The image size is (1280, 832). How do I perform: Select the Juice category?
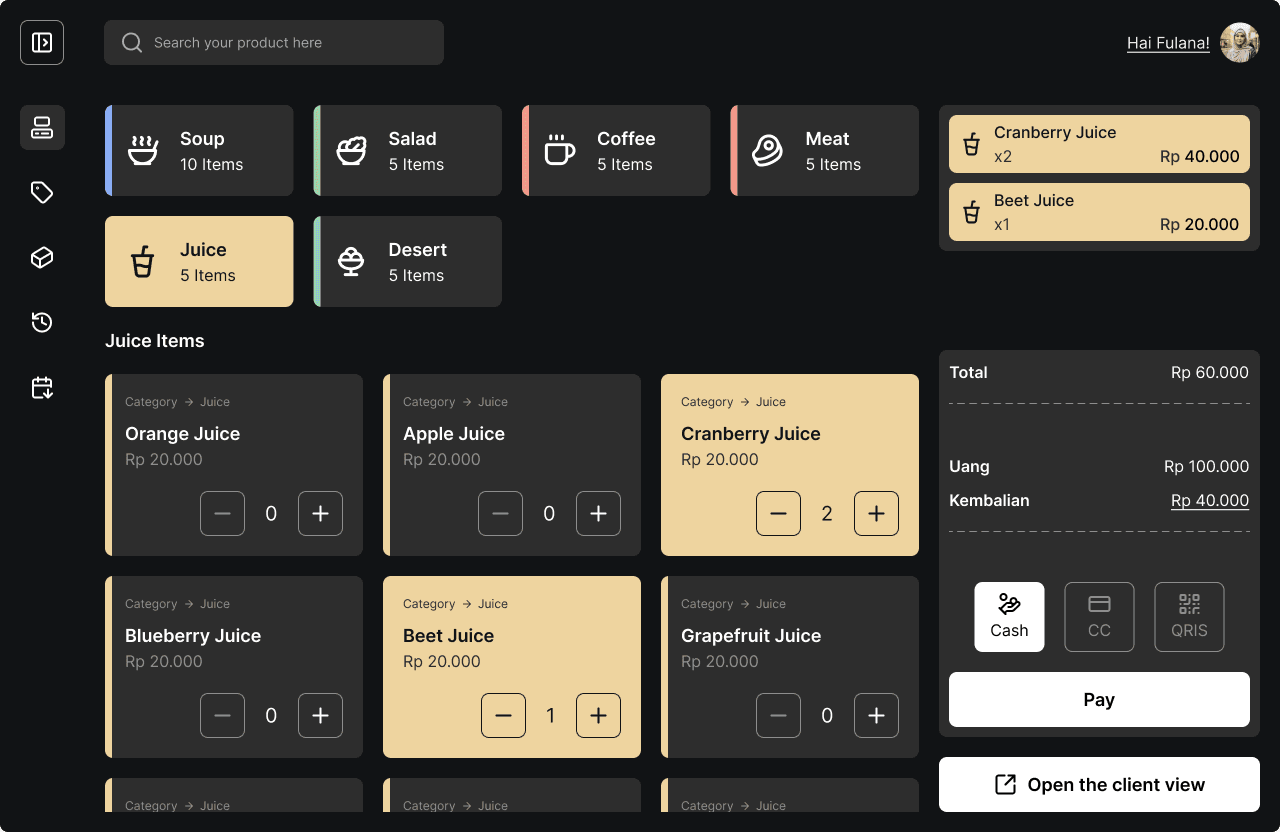(x=199, y=261)
